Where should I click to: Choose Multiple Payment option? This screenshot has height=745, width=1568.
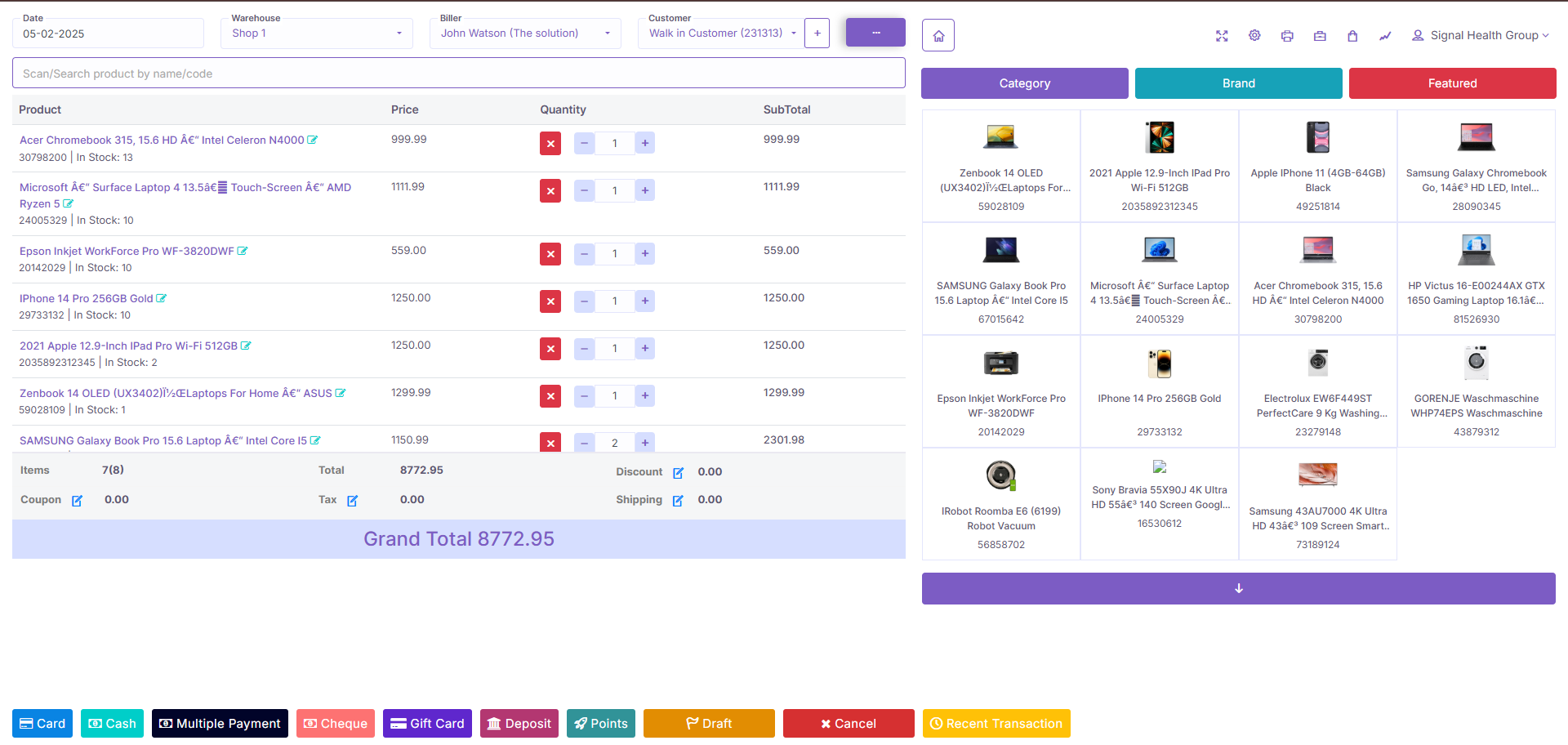220,724
